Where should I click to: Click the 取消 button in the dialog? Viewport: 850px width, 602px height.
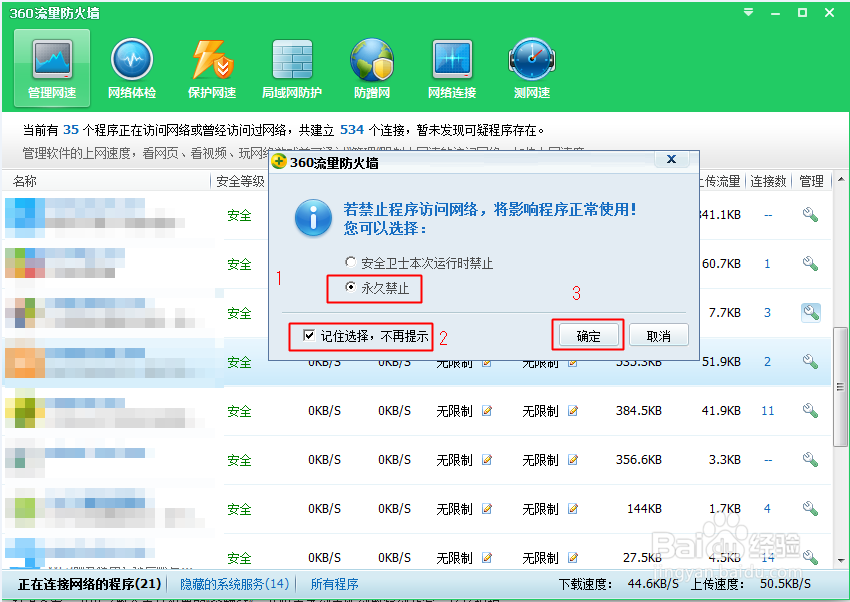tap(659, 335)
